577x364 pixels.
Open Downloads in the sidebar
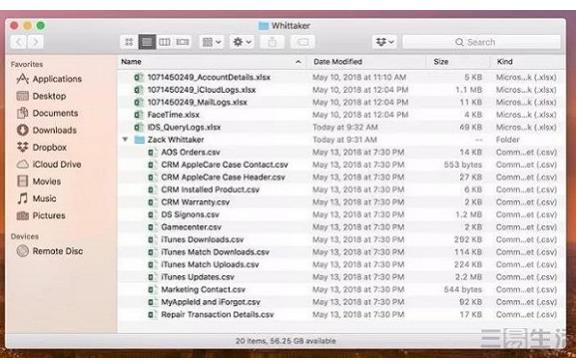click(47, 130)
